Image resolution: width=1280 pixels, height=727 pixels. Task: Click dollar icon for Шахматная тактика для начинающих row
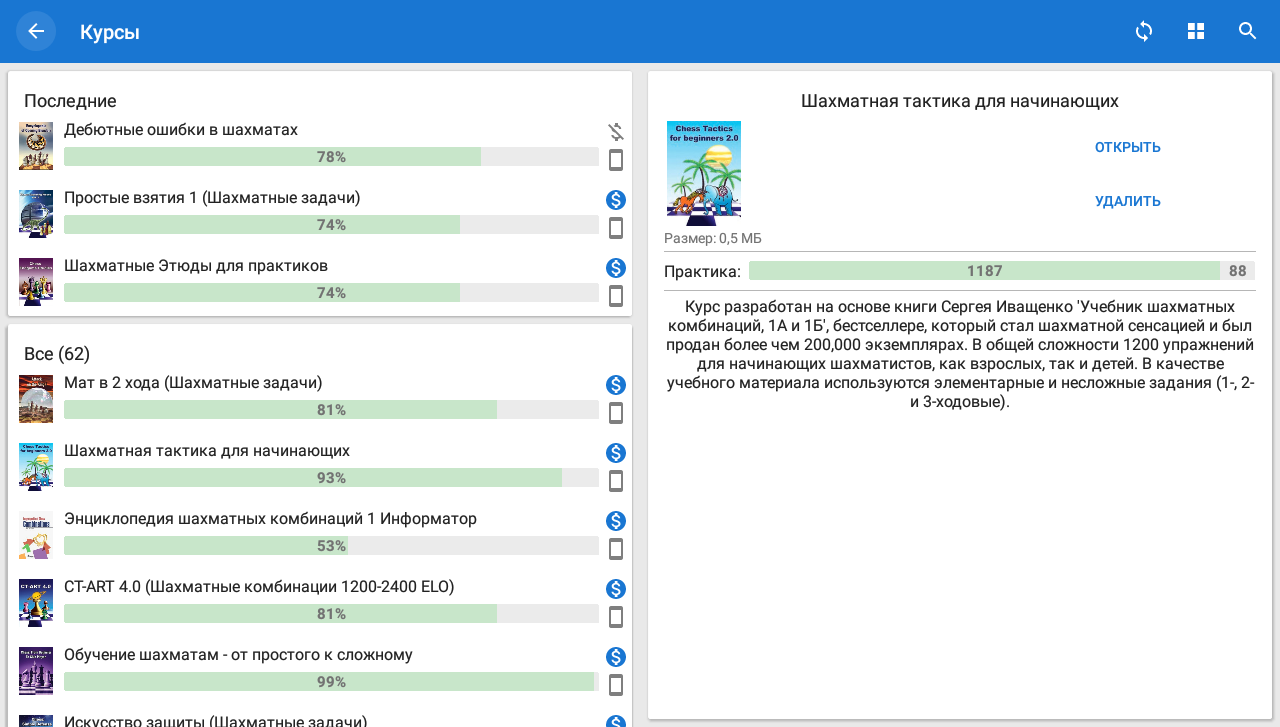[x=616, y=453]
